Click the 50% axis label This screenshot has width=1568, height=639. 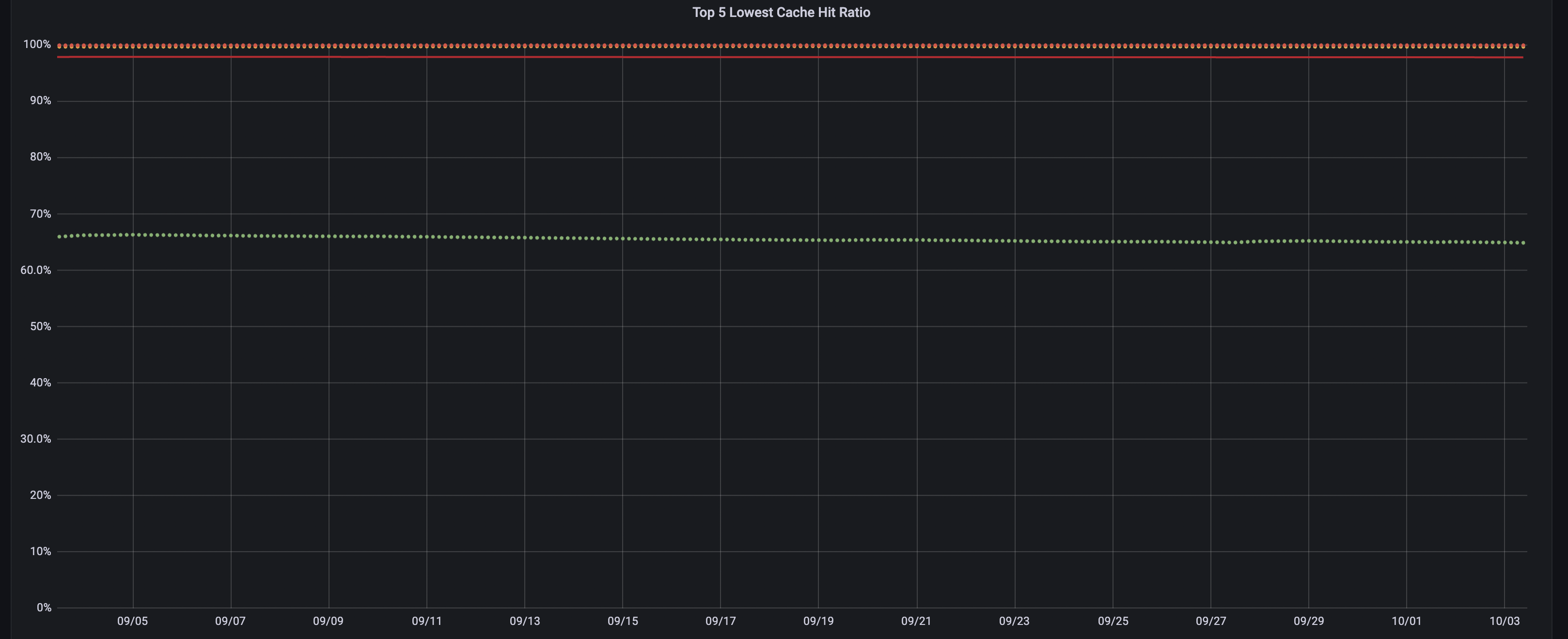pyautogui.click(x=41, y=326)
